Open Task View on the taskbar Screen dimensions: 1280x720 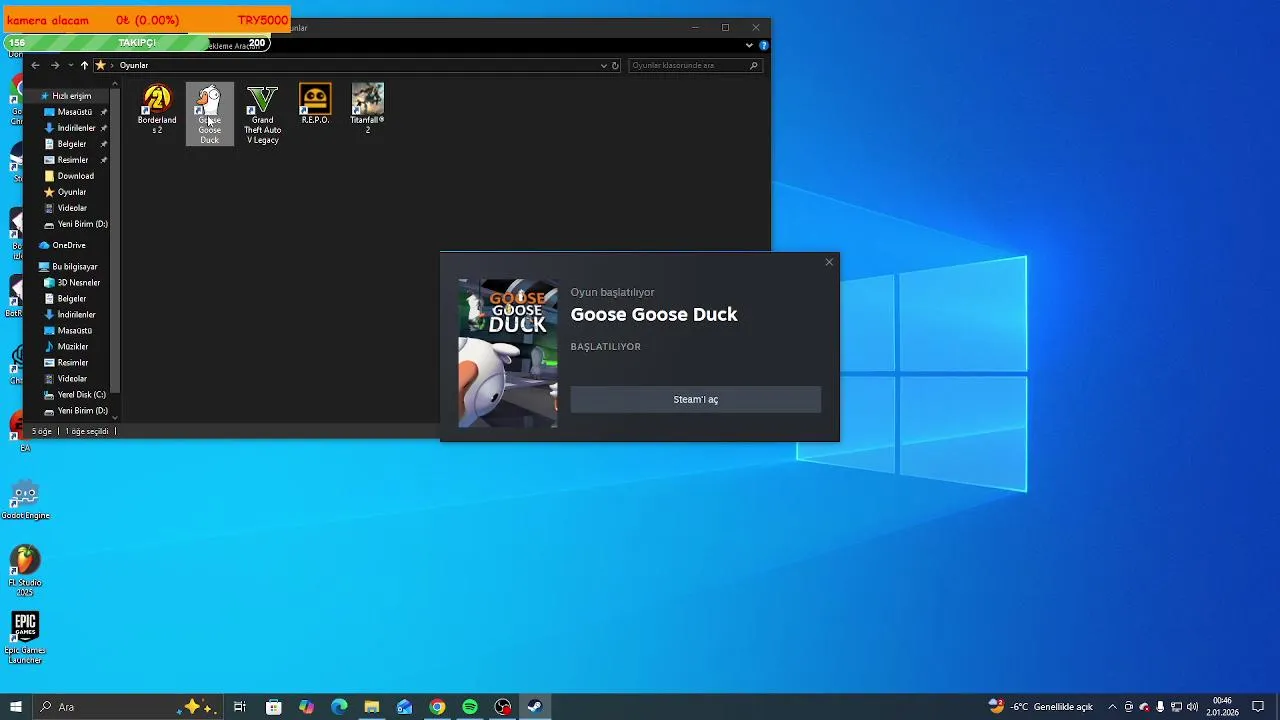240,707
